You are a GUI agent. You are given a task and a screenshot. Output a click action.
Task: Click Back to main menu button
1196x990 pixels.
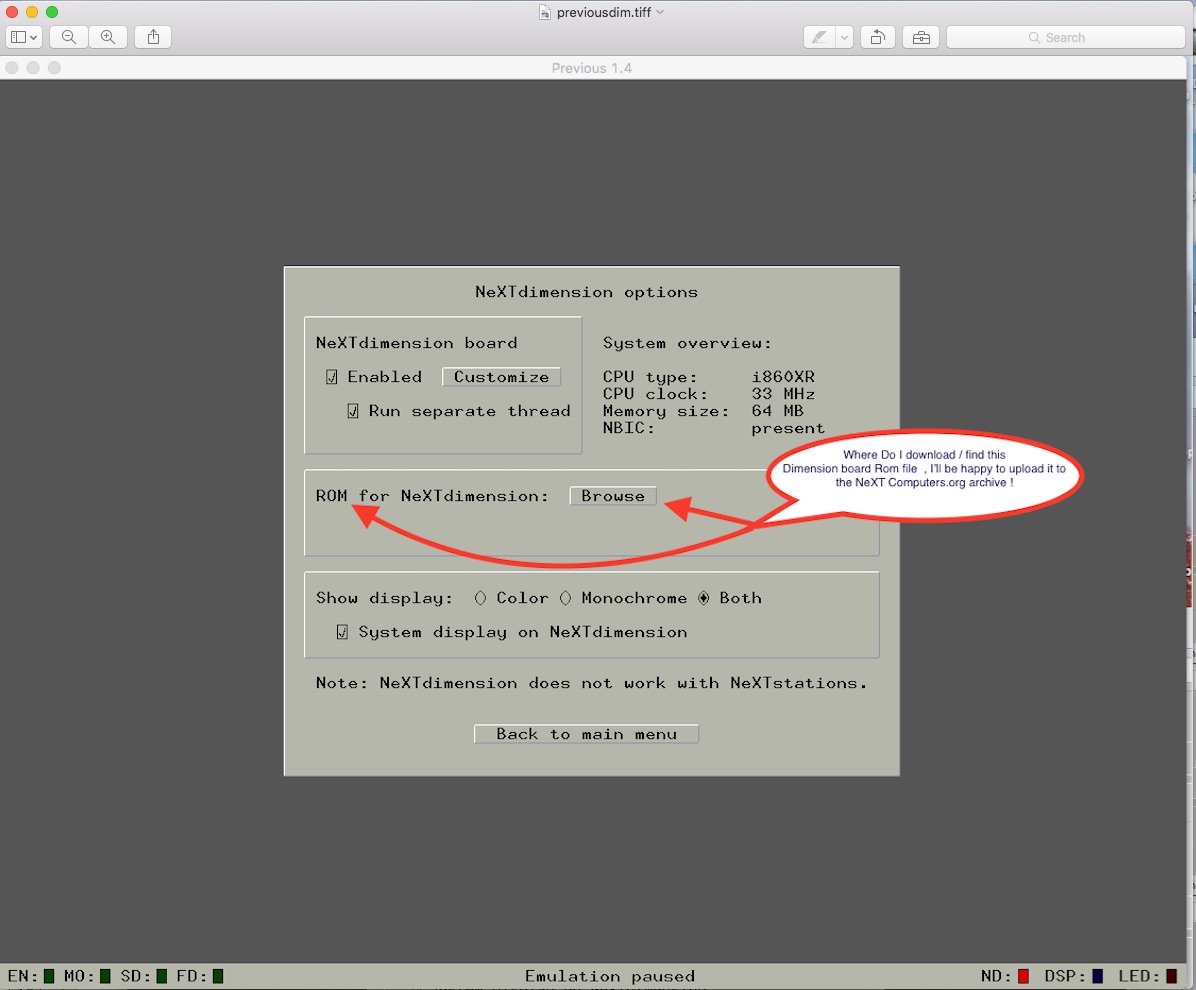click(x=586, y=734)
